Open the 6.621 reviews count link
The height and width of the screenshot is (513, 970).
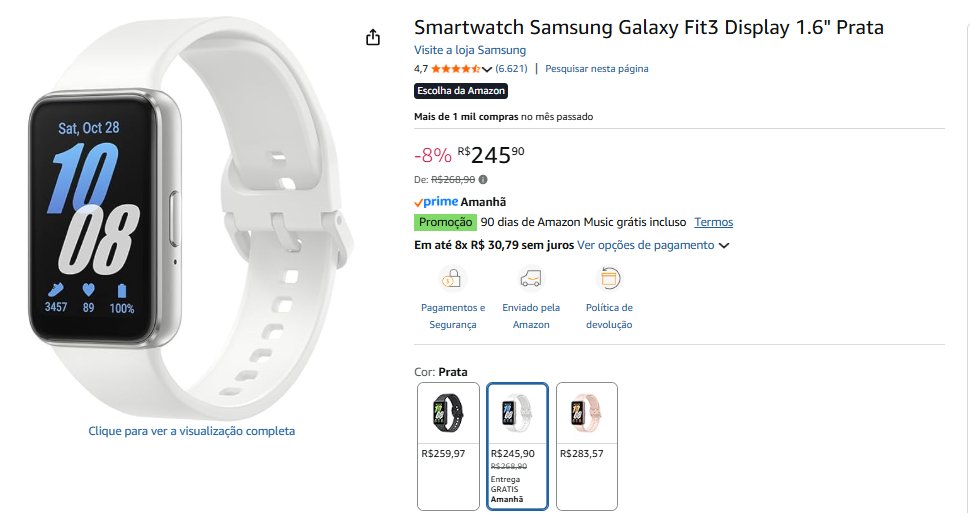click(x=511, y=69)
